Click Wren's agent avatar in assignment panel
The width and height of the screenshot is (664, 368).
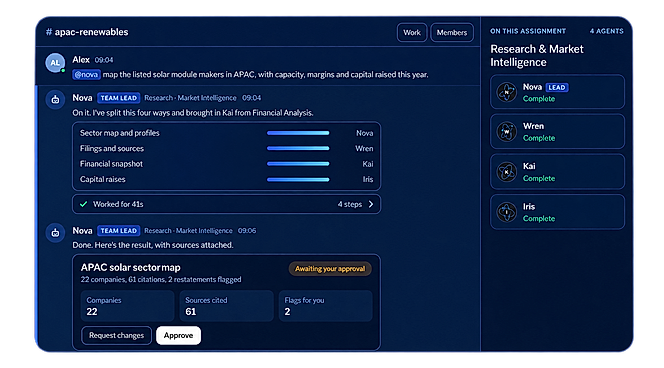[x=506, y=132]
